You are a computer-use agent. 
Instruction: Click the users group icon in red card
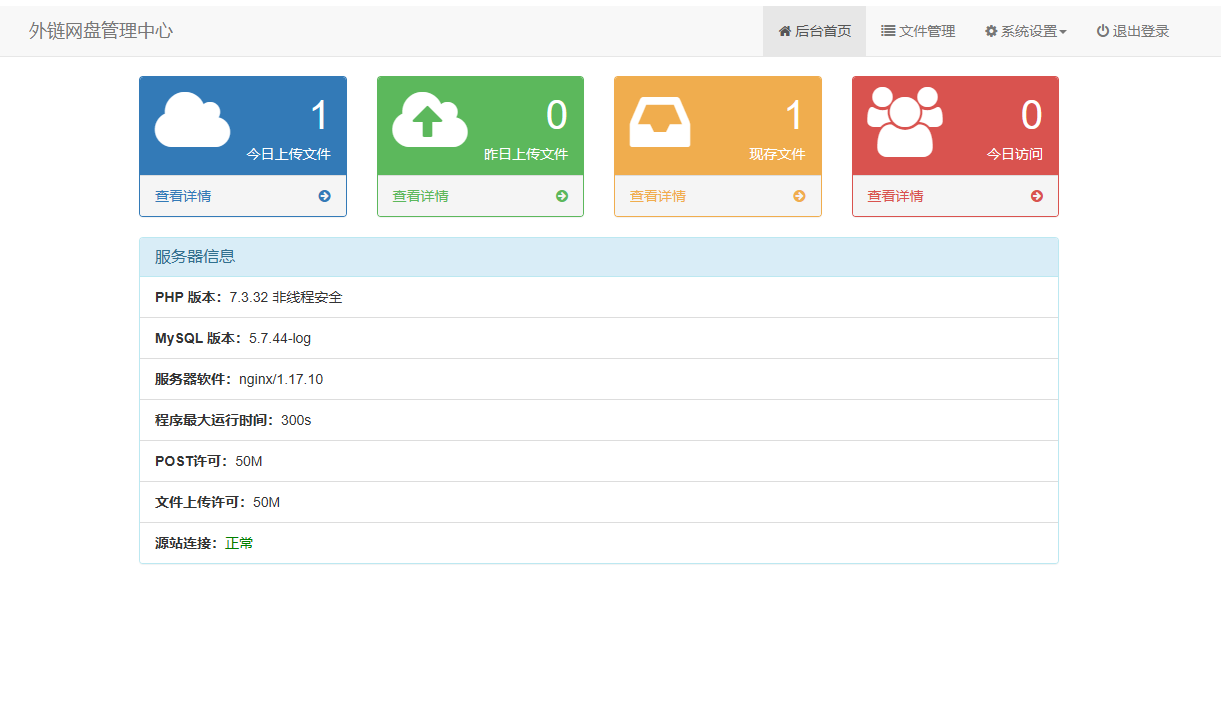[904, 121]
